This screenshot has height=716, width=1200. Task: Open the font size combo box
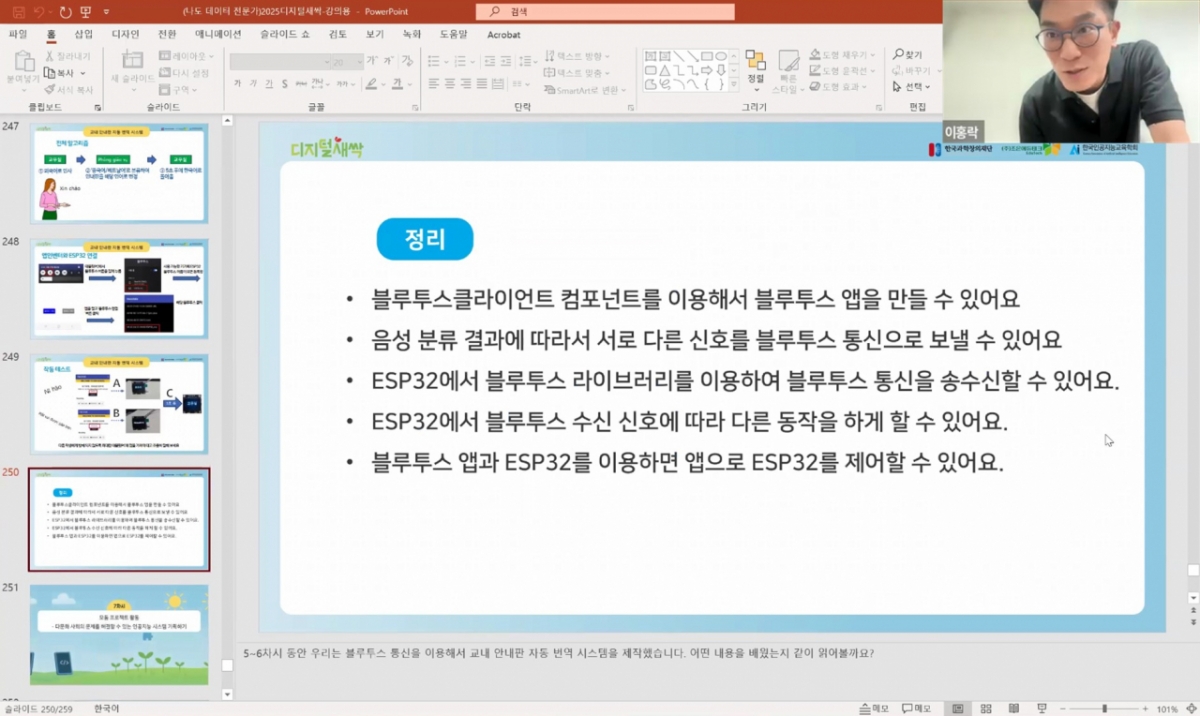[x=347, y=62]
